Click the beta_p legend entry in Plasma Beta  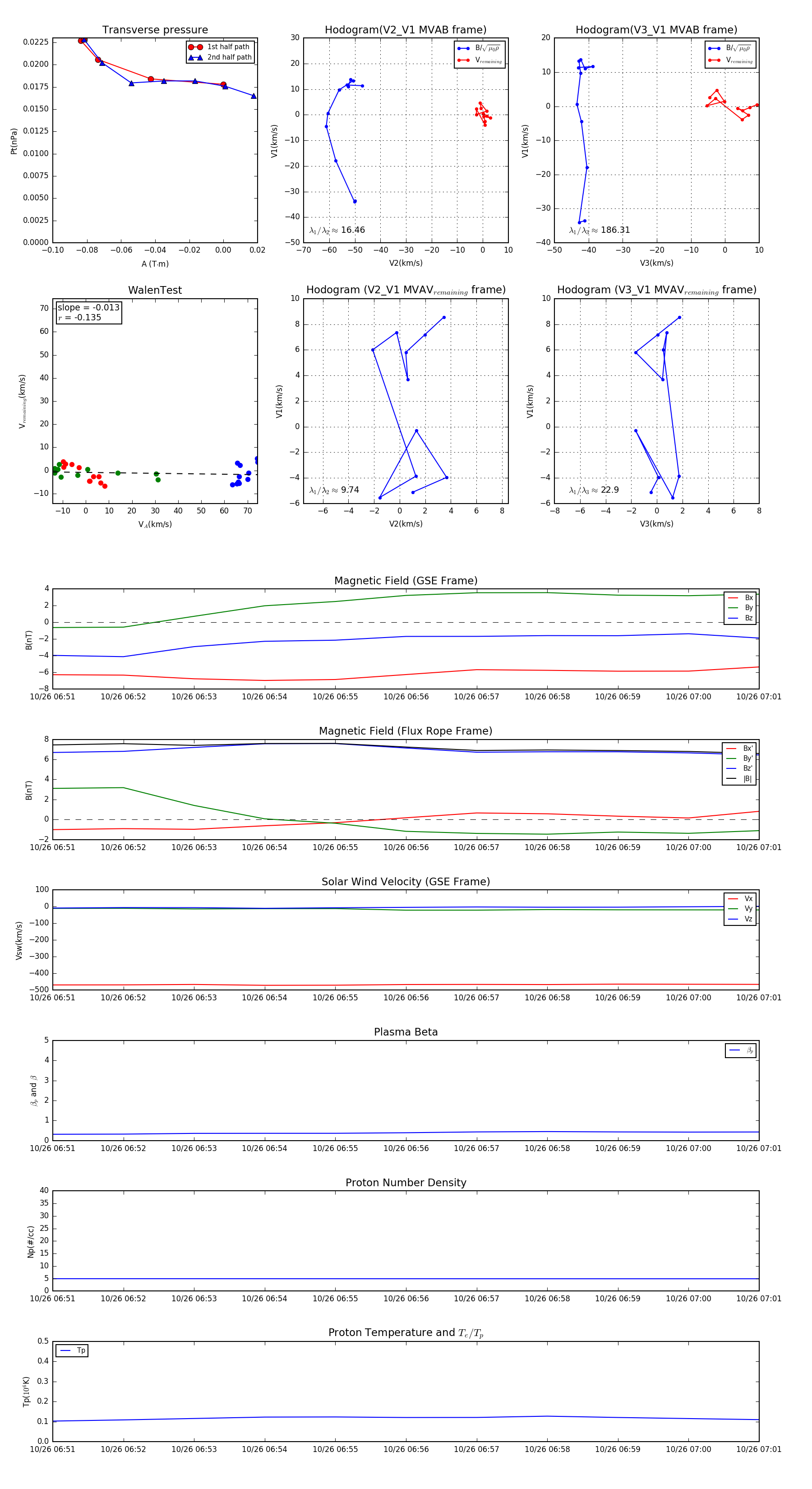point(741,1050)
